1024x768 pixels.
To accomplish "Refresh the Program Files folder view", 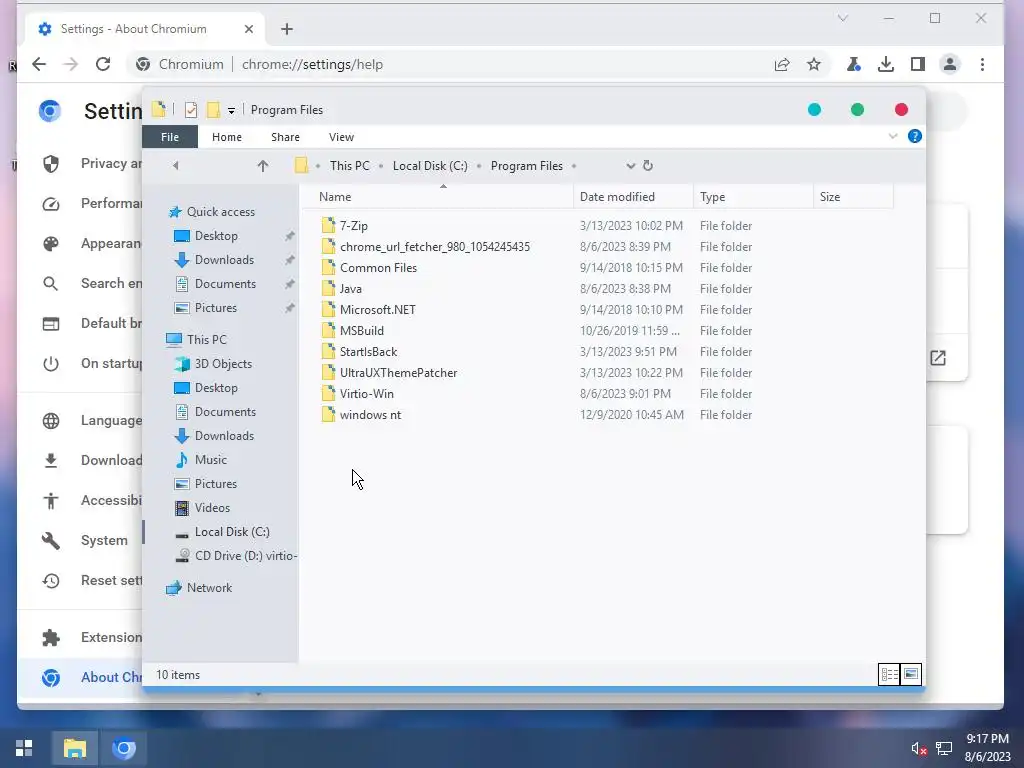I will [x=648, y=166].
